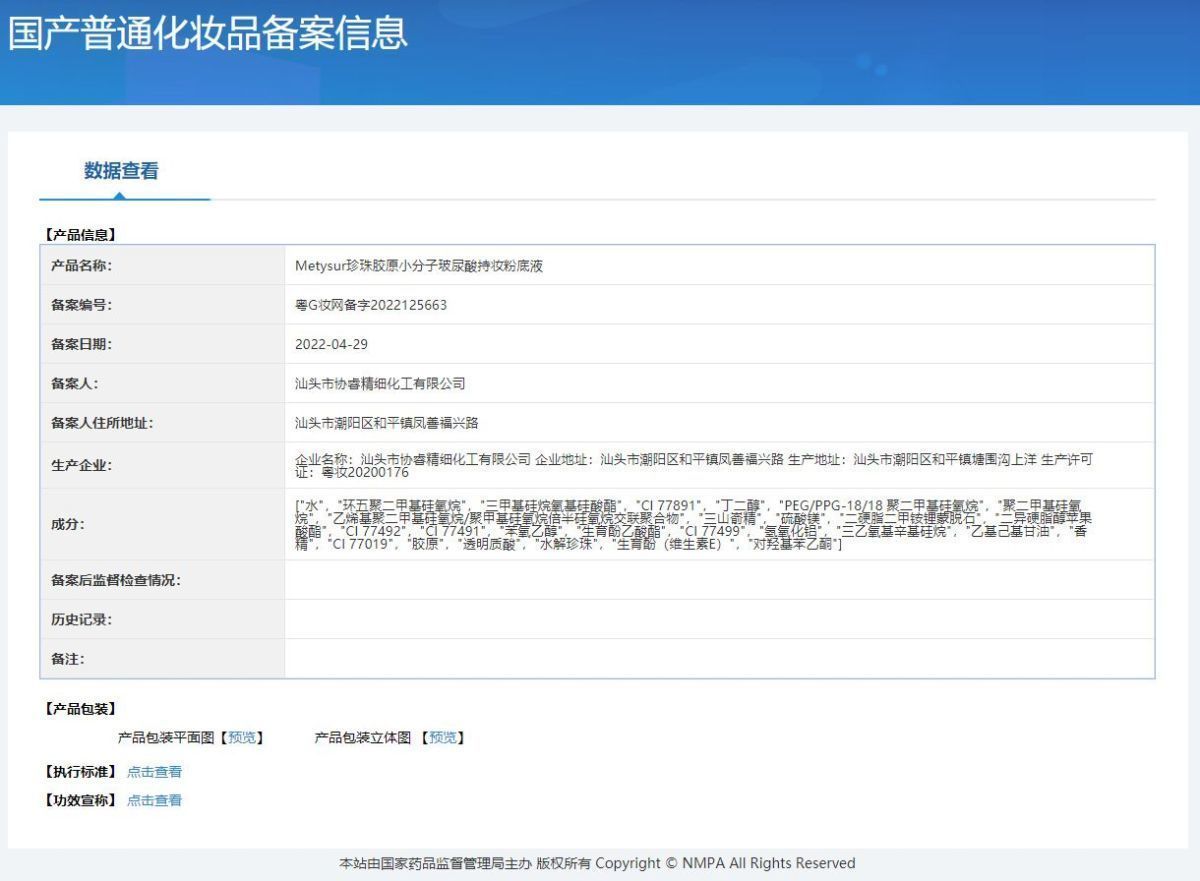Image resolution: width=1200 pixels, height=881 pixels.
Task: Click the 功效宣称 label
Action: click(x=81, y=800)
